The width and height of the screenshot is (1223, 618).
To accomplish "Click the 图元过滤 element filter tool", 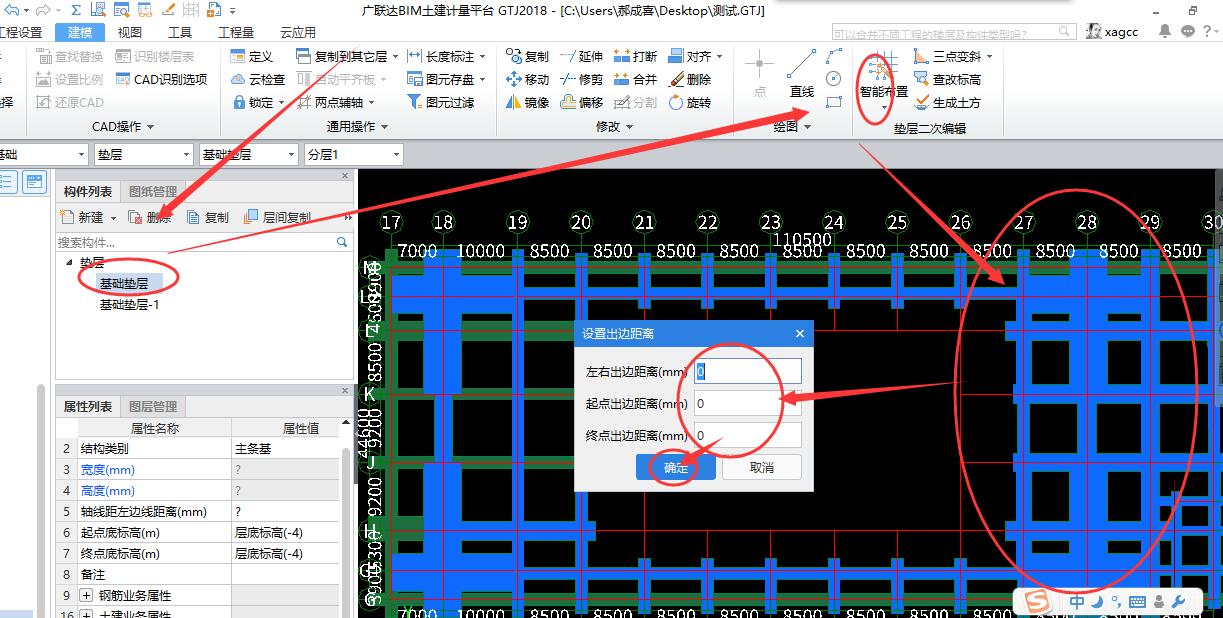I will pyautogui.click(x=441, y=103).
